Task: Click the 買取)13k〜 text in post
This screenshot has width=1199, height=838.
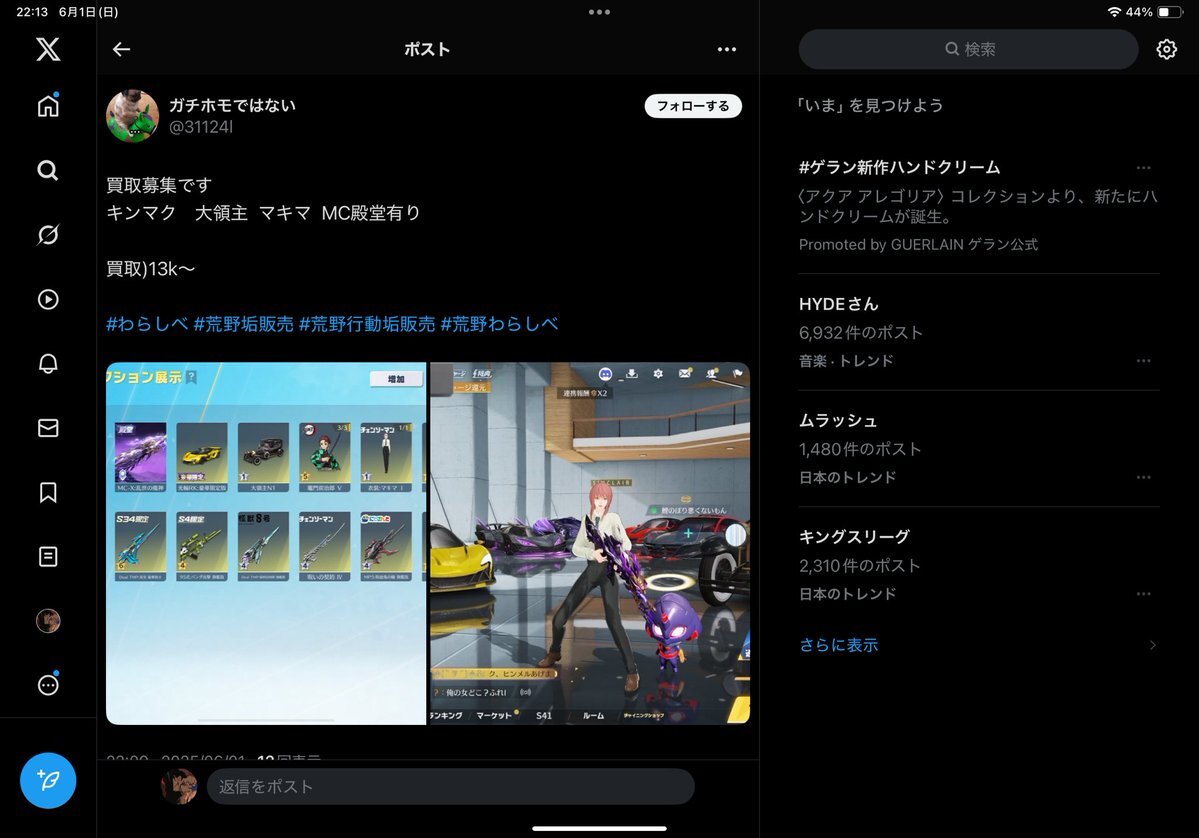Action: point(151,269)
